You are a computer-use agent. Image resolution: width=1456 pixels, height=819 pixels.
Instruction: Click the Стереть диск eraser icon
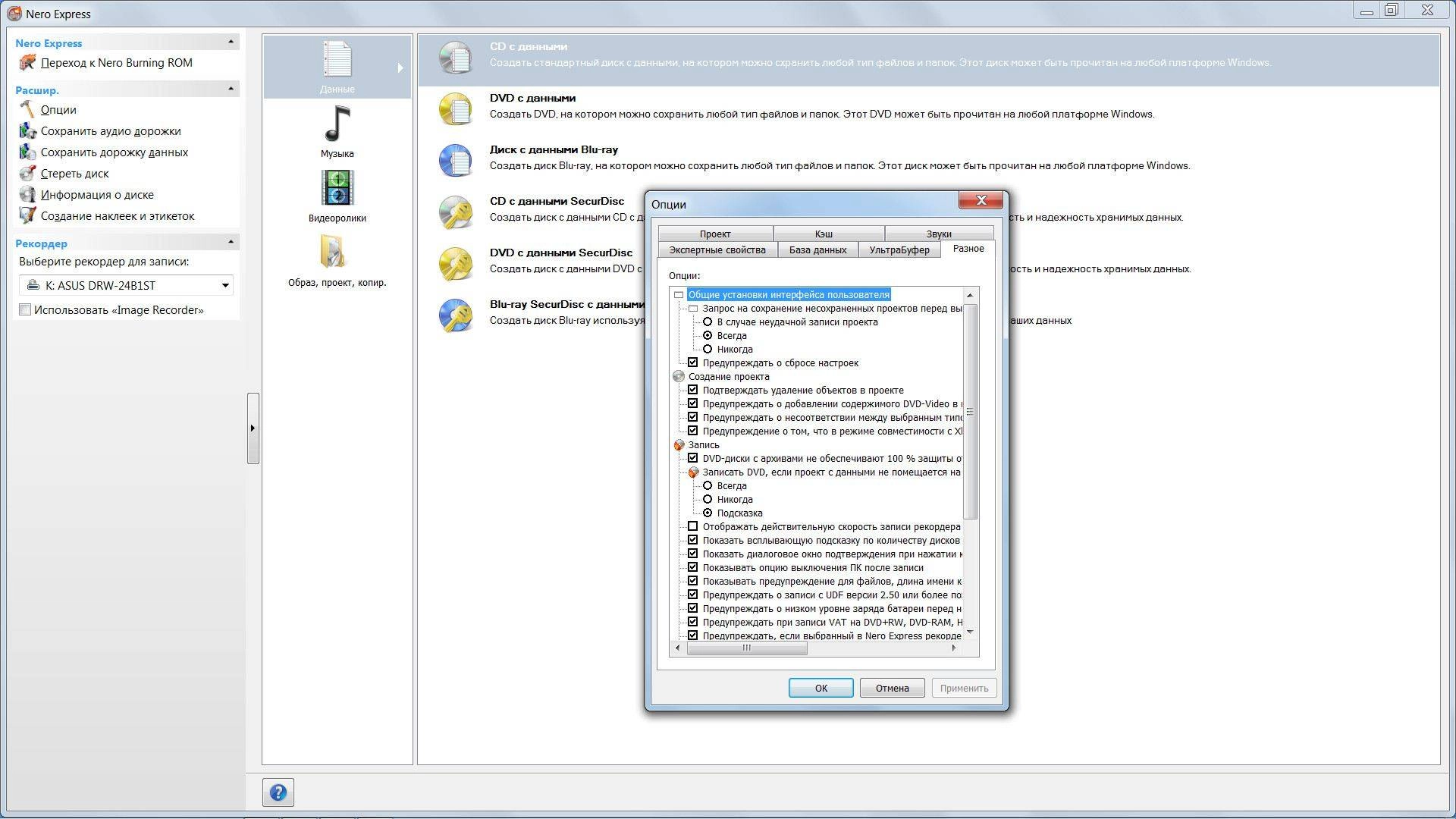pos(27,174)
